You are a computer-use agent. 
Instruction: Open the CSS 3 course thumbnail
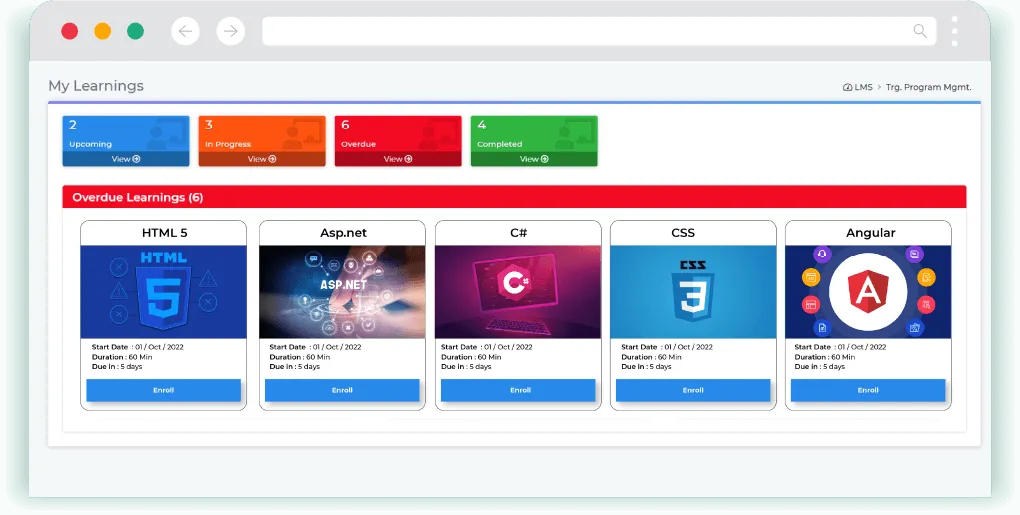click(x=693, y=292)
